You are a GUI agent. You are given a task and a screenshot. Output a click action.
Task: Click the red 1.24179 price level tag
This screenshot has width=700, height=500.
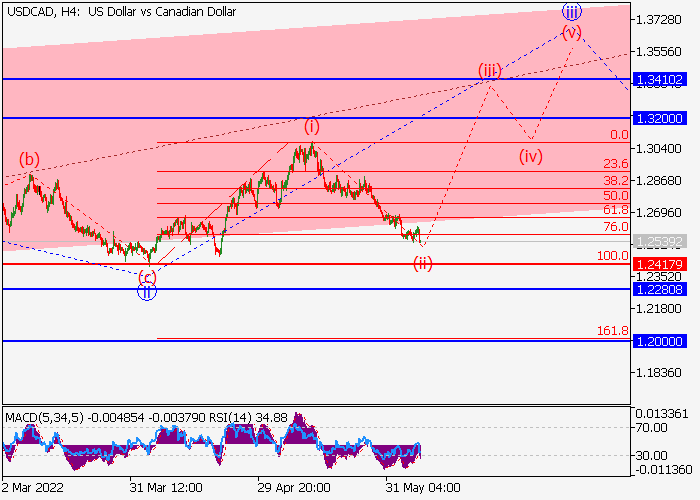pos(659,264)
